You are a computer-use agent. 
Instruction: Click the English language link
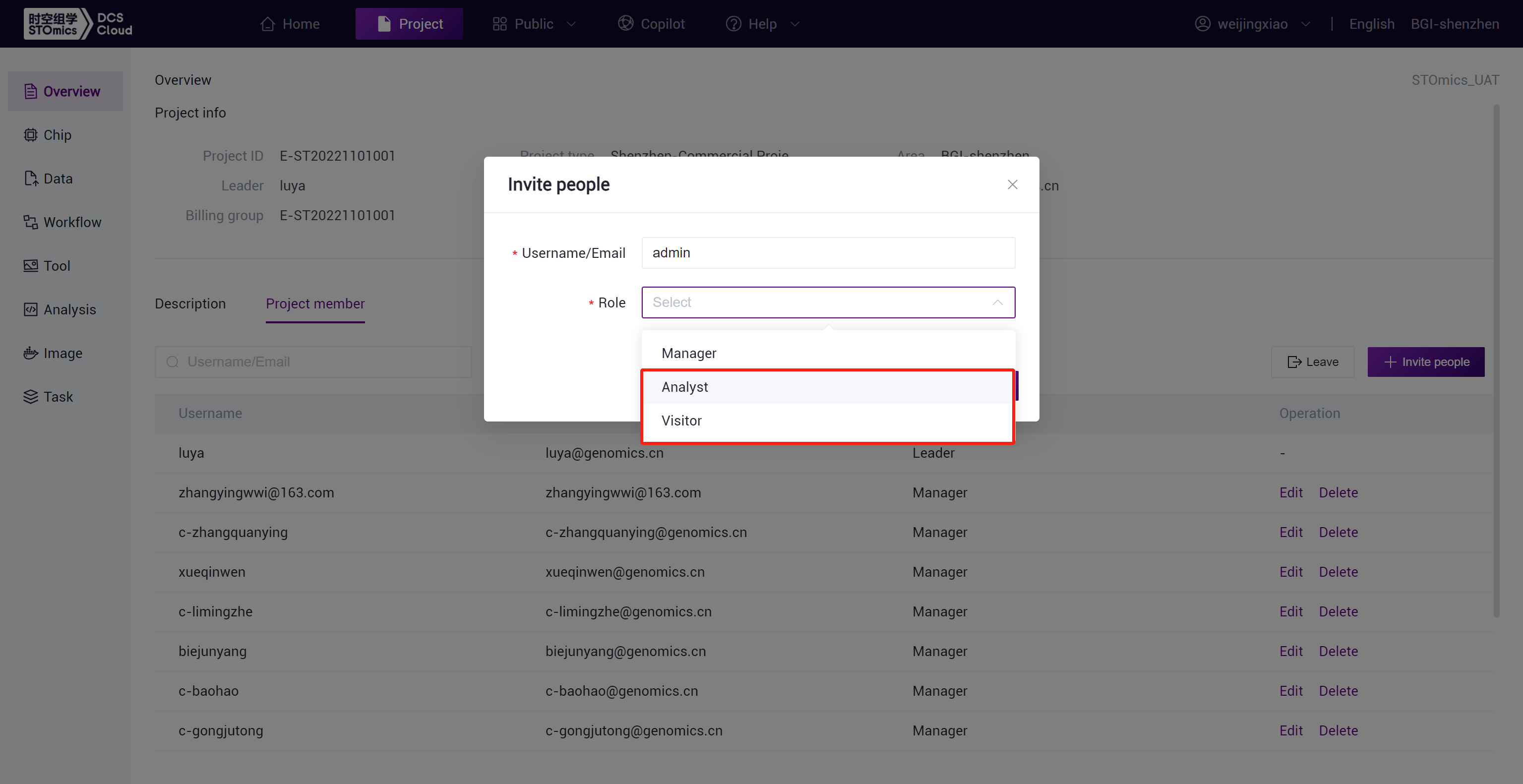[x=1372, y=24]
